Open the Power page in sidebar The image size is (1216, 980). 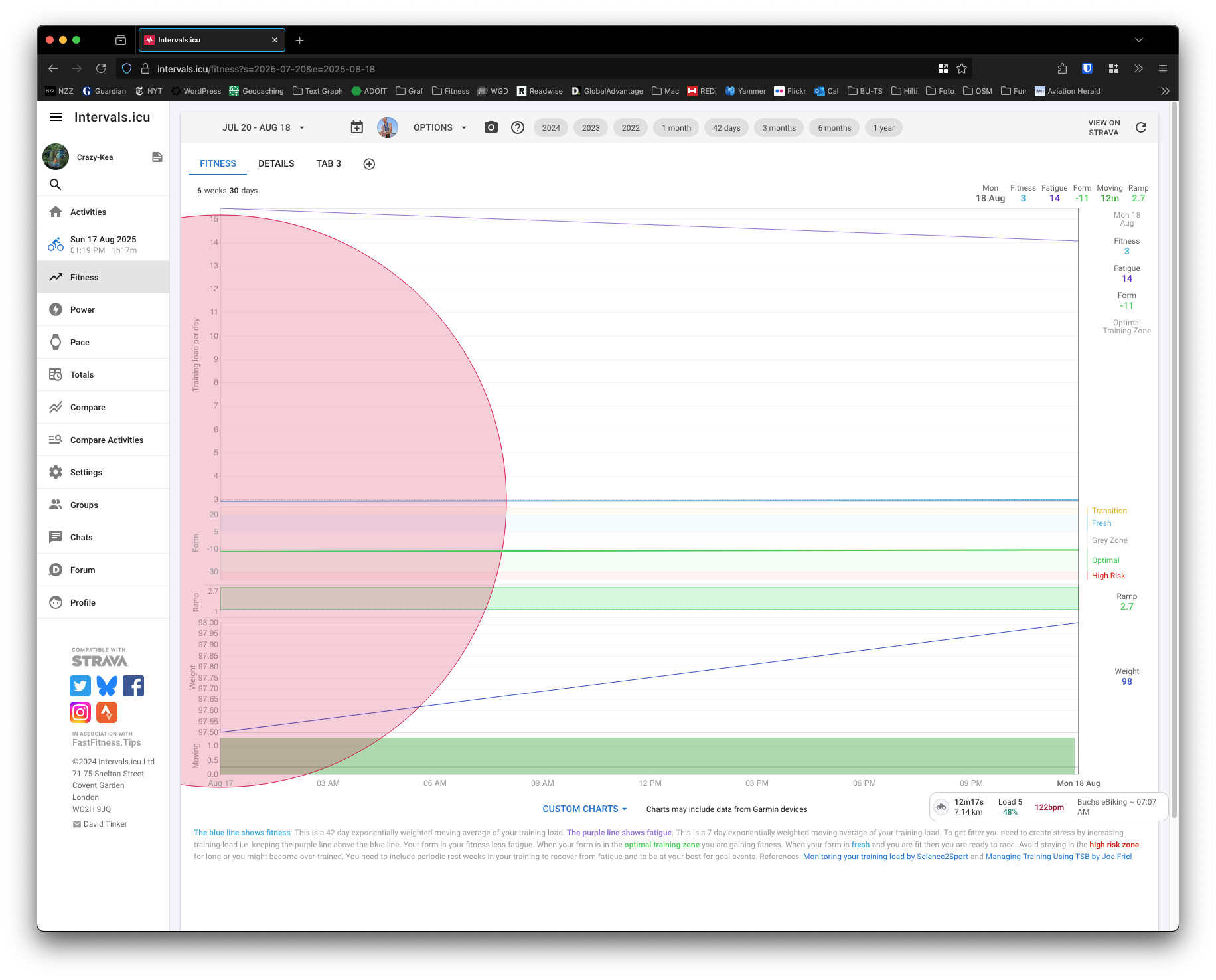tap(82, 309)
